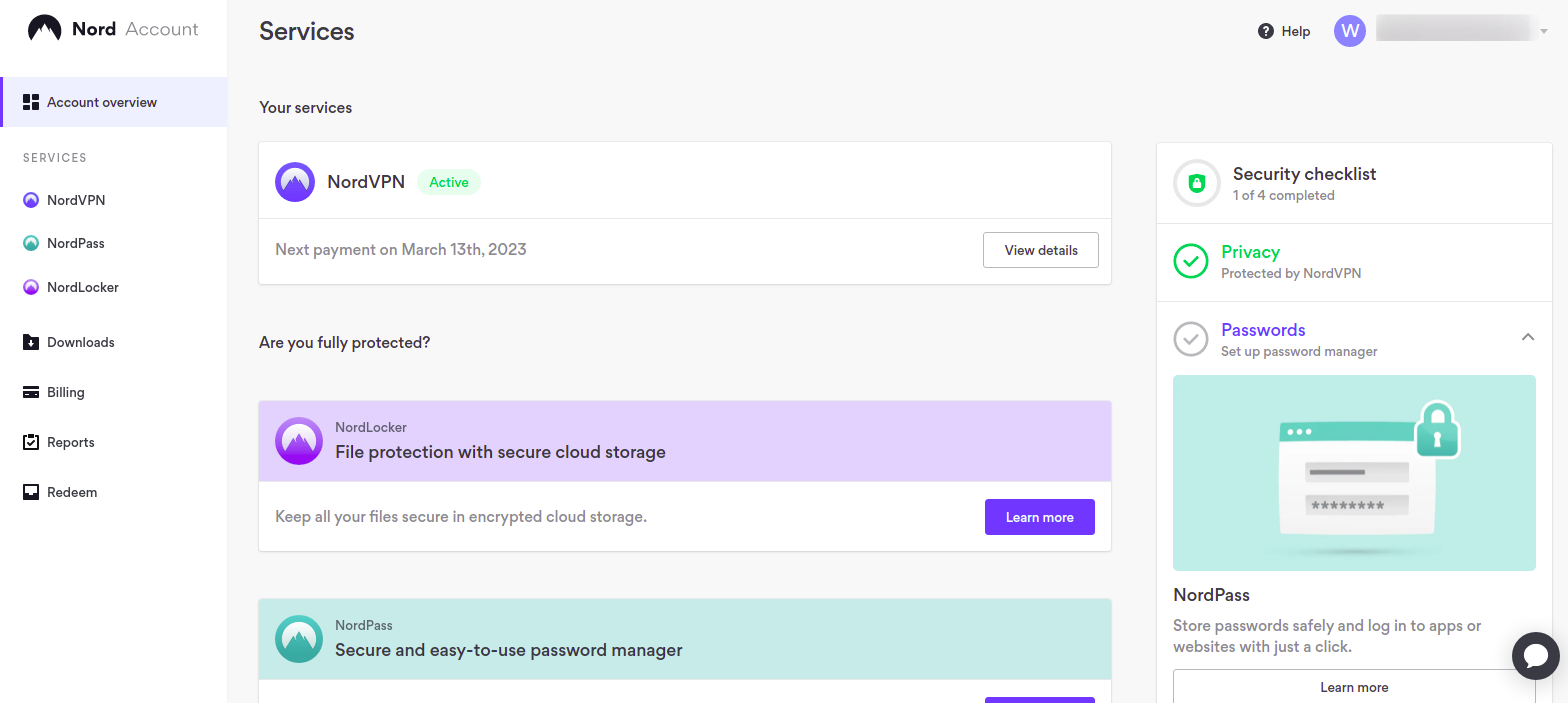Click the "Protected by NordVPN" text
This screenshot has width=1568, height=703.
coord(1291,273)
